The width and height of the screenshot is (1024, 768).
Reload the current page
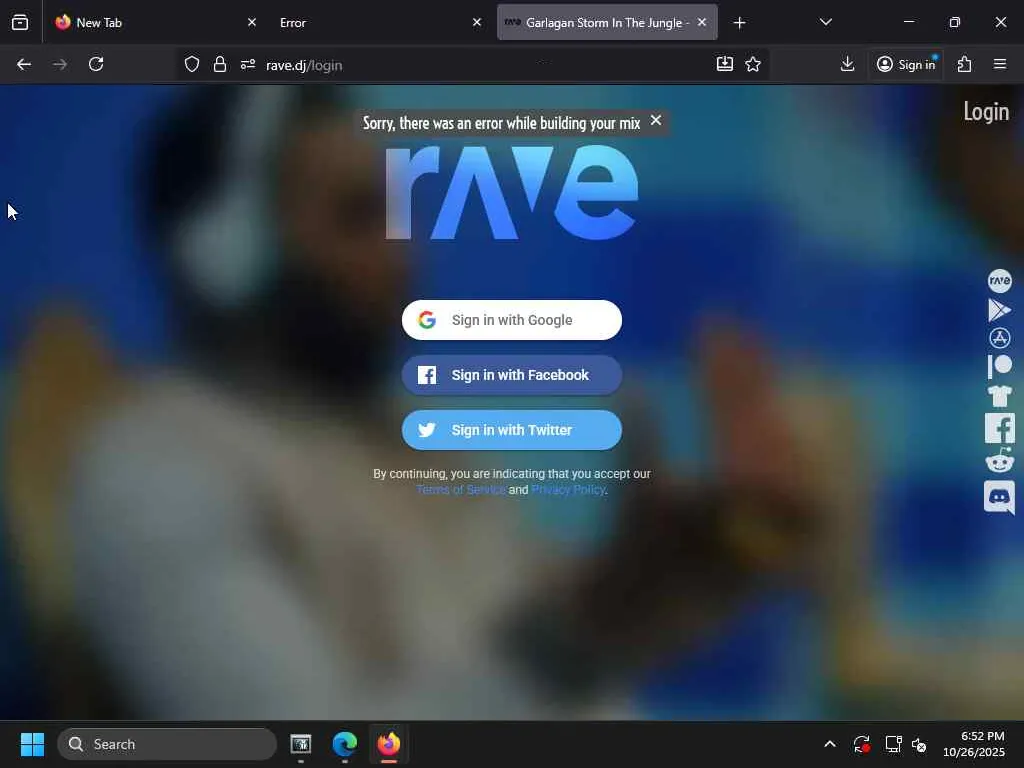(96, 64)
